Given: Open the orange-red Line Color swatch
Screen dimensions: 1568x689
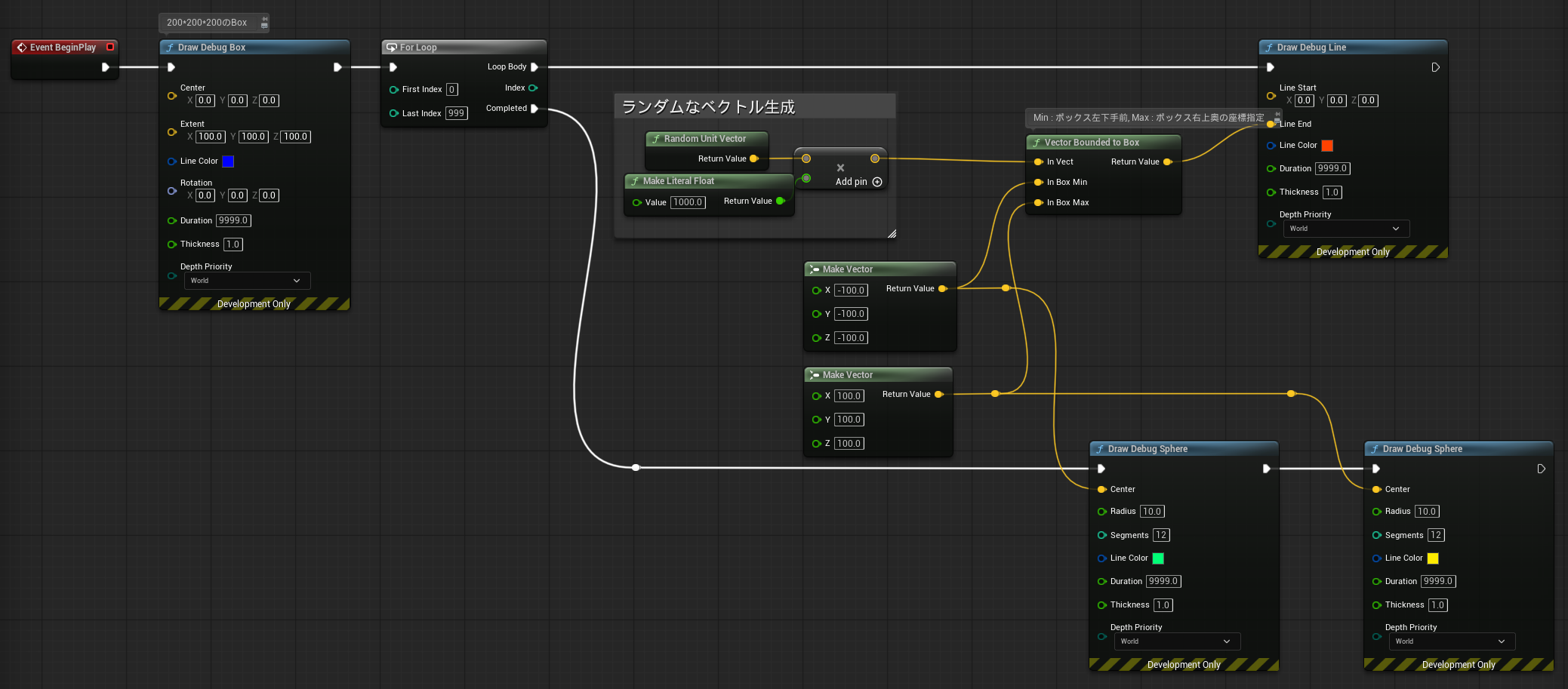Looking at the screenshot, I should point(1327,146).
